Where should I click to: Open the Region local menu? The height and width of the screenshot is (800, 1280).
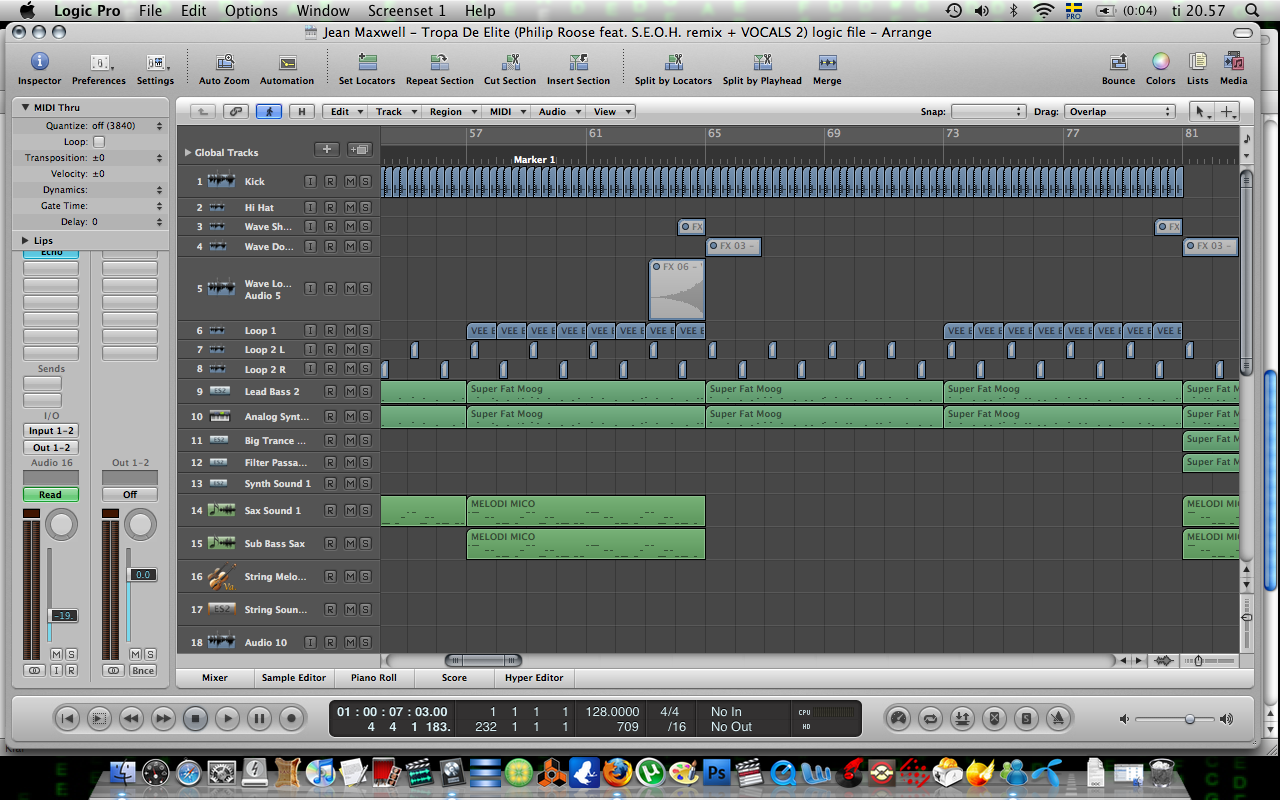[451, 112]
